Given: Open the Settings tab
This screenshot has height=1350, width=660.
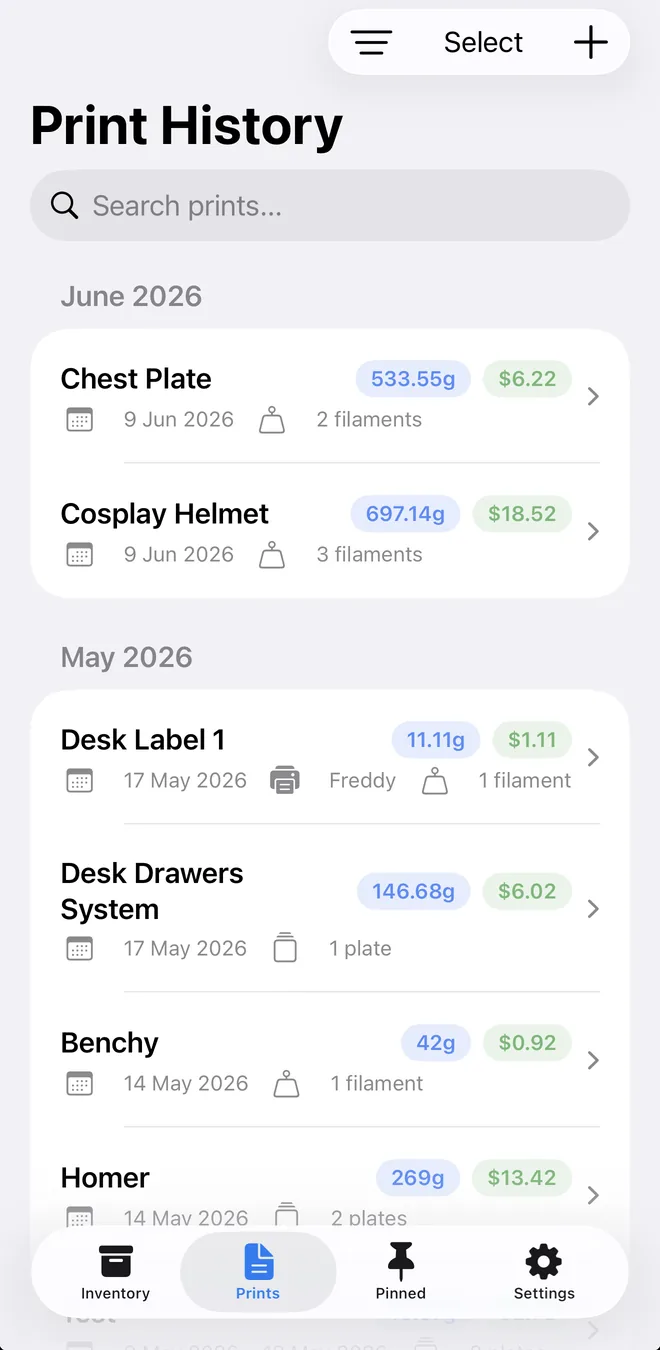Looking at the screenshot, I should pyautogui.click(x=544, y=1272).
